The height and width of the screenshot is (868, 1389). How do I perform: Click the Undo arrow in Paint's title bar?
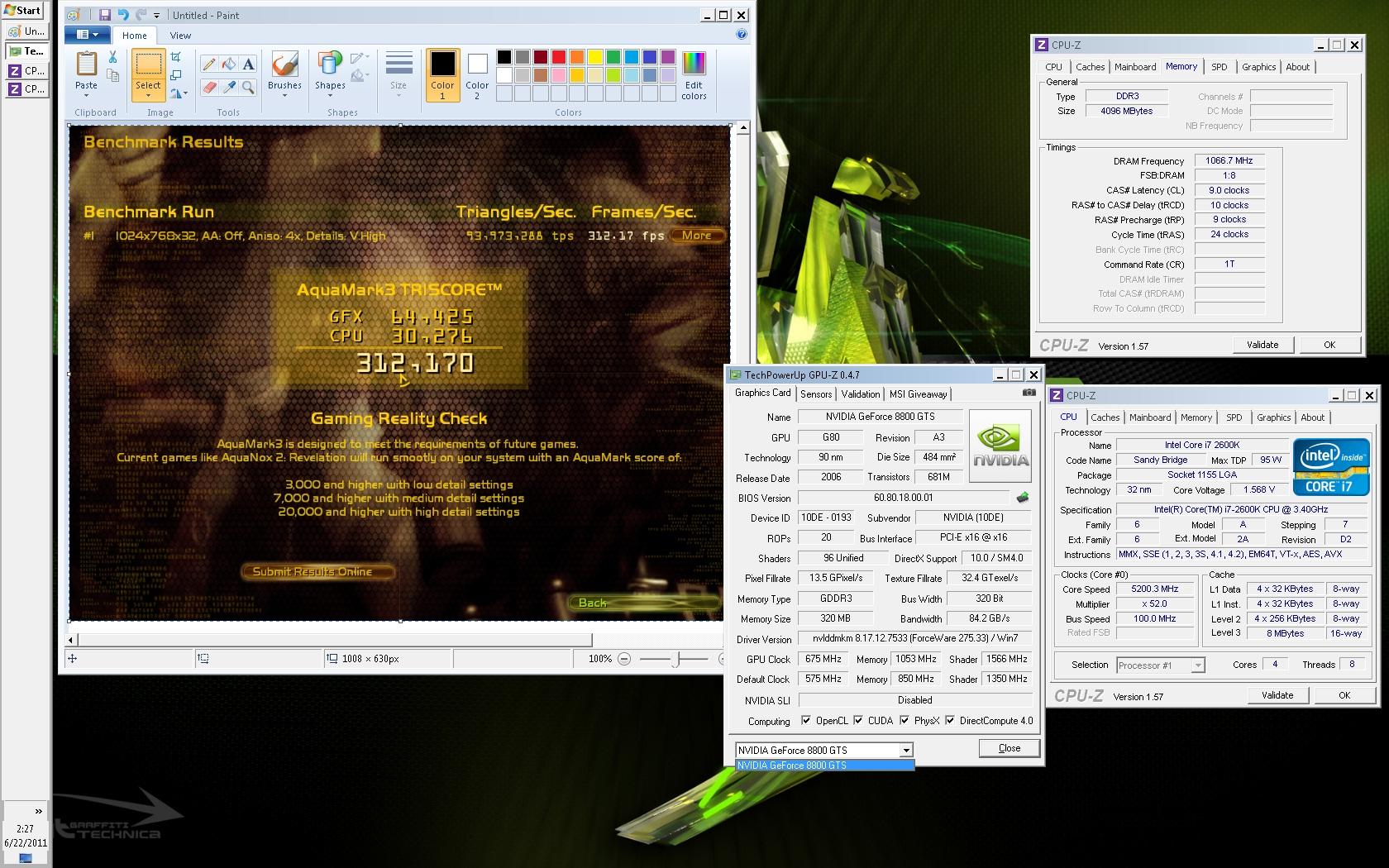[x=123, y=15]
